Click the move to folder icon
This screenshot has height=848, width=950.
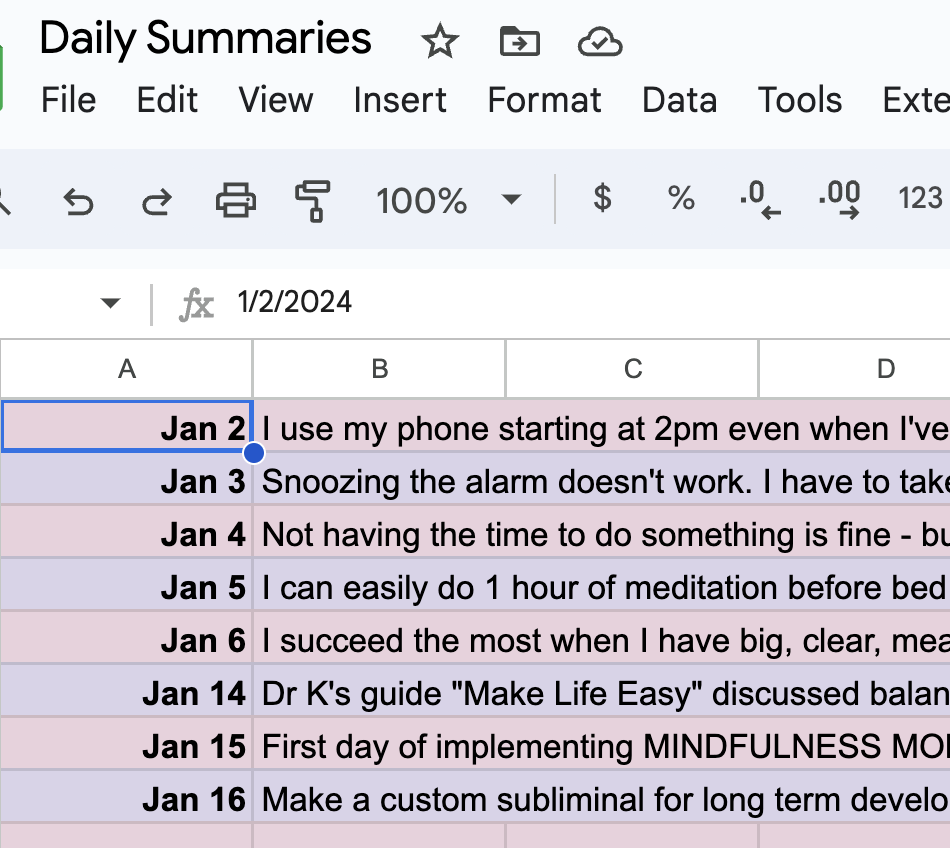pyautogui.click(x=519, y=42)
